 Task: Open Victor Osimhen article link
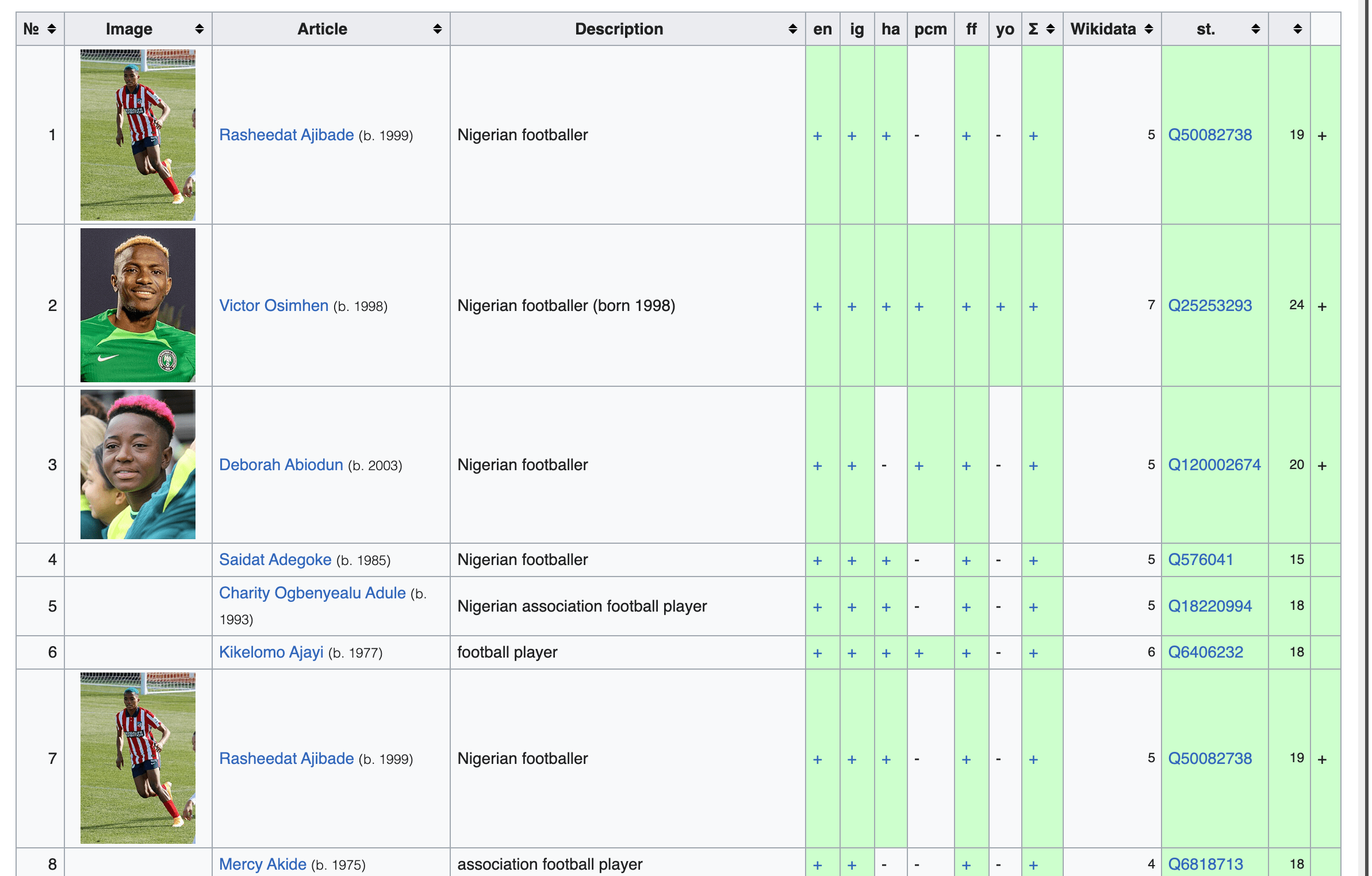274,305
